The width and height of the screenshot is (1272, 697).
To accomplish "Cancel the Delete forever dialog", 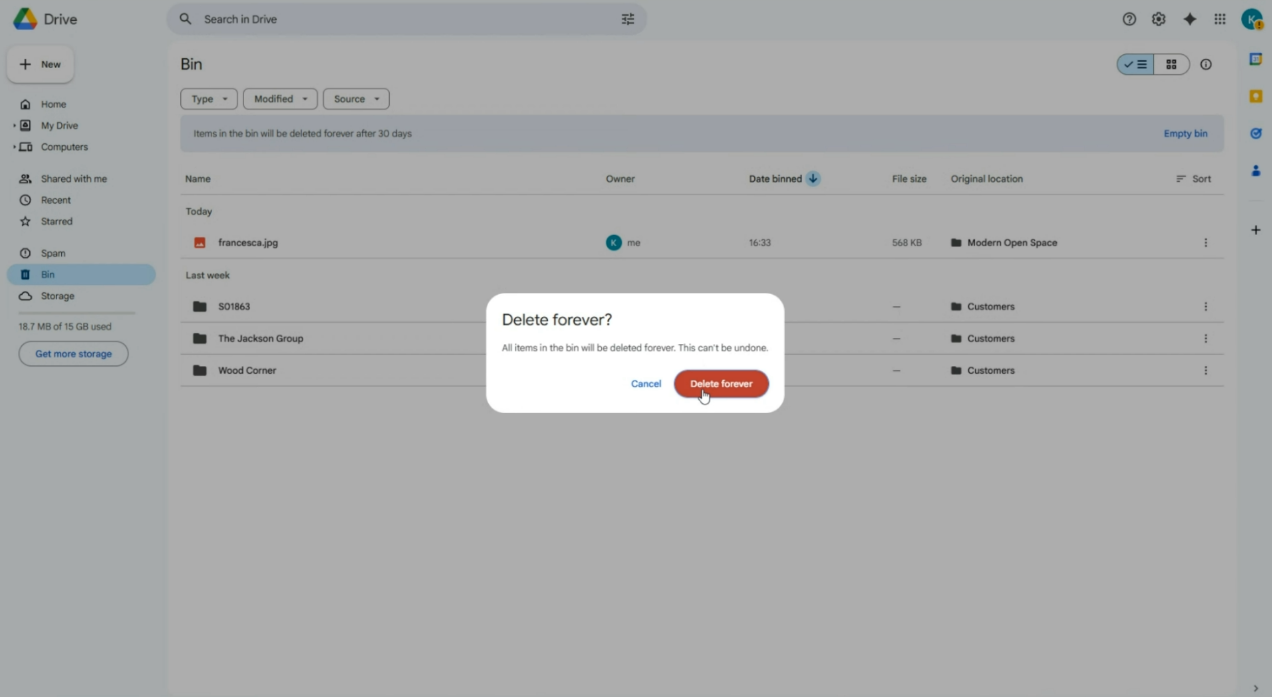I will coord(645,384).
